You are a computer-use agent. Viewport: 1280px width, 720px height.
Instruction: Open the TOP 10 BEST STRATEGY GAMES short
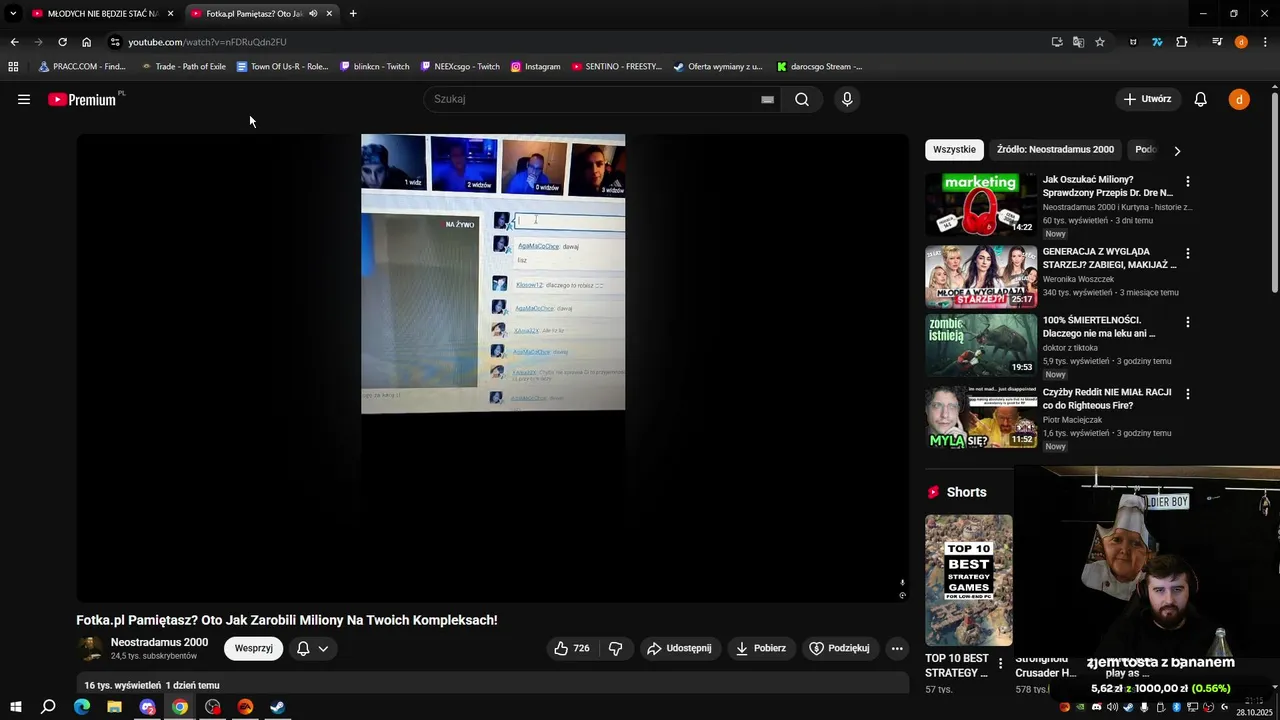point(968,580)
